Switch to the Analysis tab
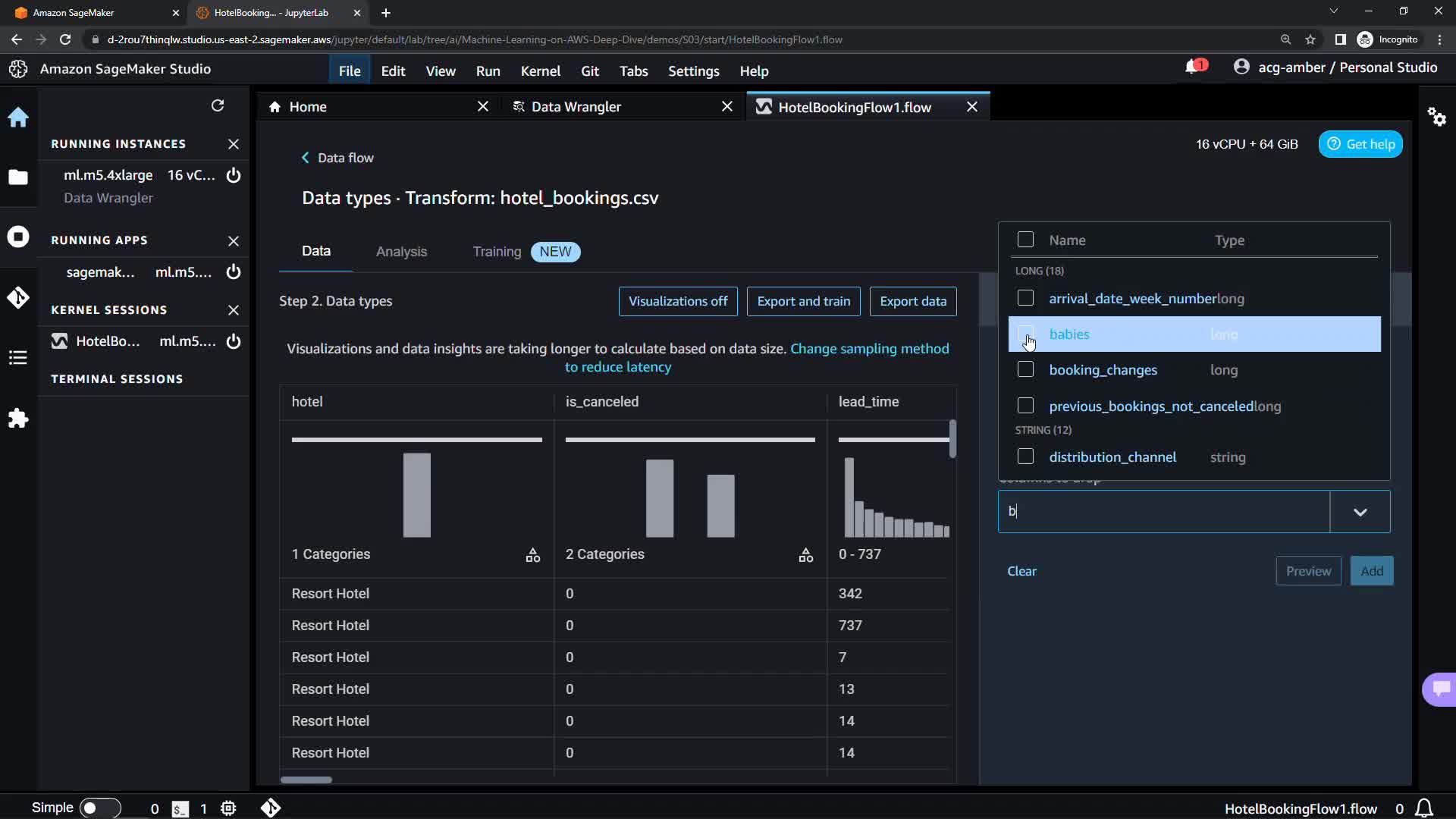 coord(401,252)
